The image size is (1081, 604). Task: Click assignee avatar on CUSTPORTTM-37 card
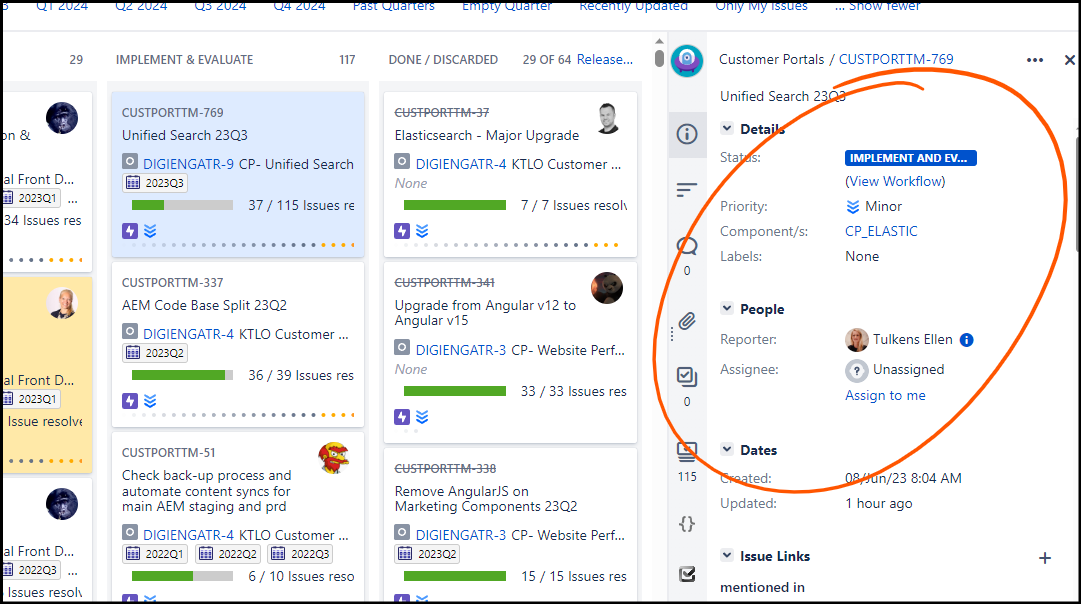tap(607, 118)
